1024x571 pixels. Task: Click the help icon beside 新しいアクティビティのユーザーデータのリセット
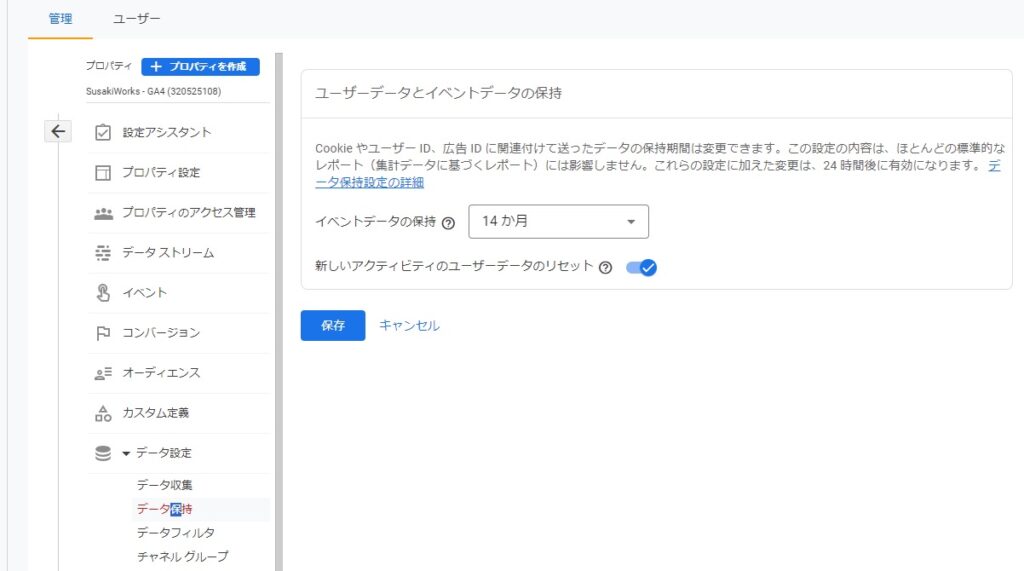click(605, 267)
